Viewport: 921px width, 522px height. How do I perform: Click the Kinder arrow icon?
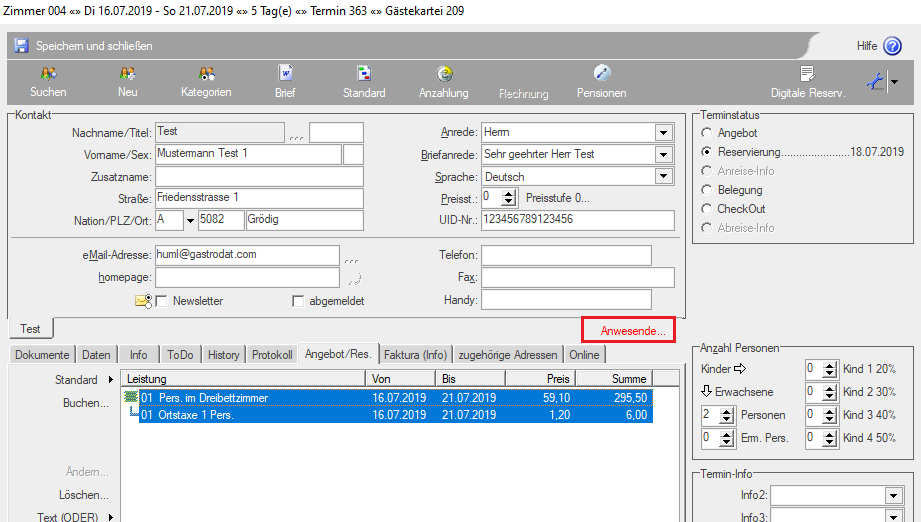pos(740,369)
